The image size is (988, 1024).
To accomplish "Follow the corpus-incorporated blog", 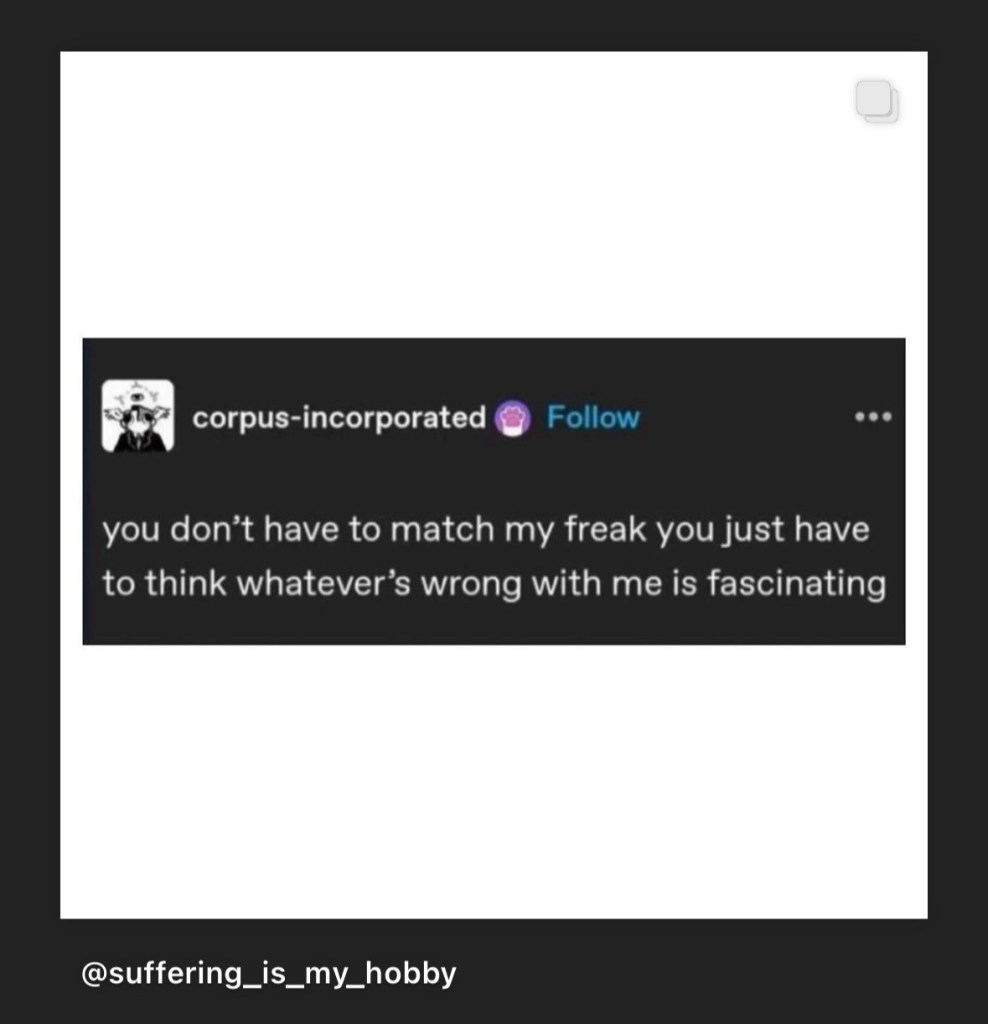I will [593, 417].
